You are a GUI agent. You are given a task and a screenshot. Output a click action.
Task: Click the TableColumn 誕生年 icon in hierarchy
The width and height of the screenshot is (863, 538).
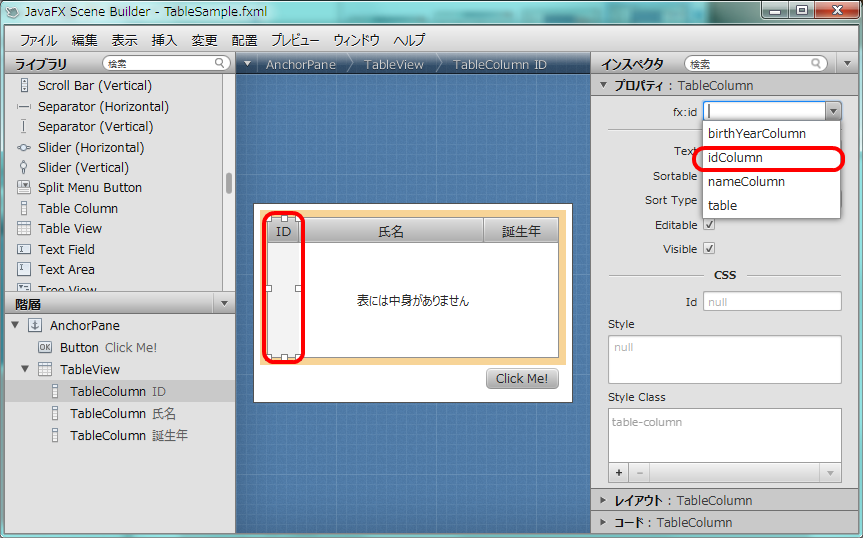[54, 435]
